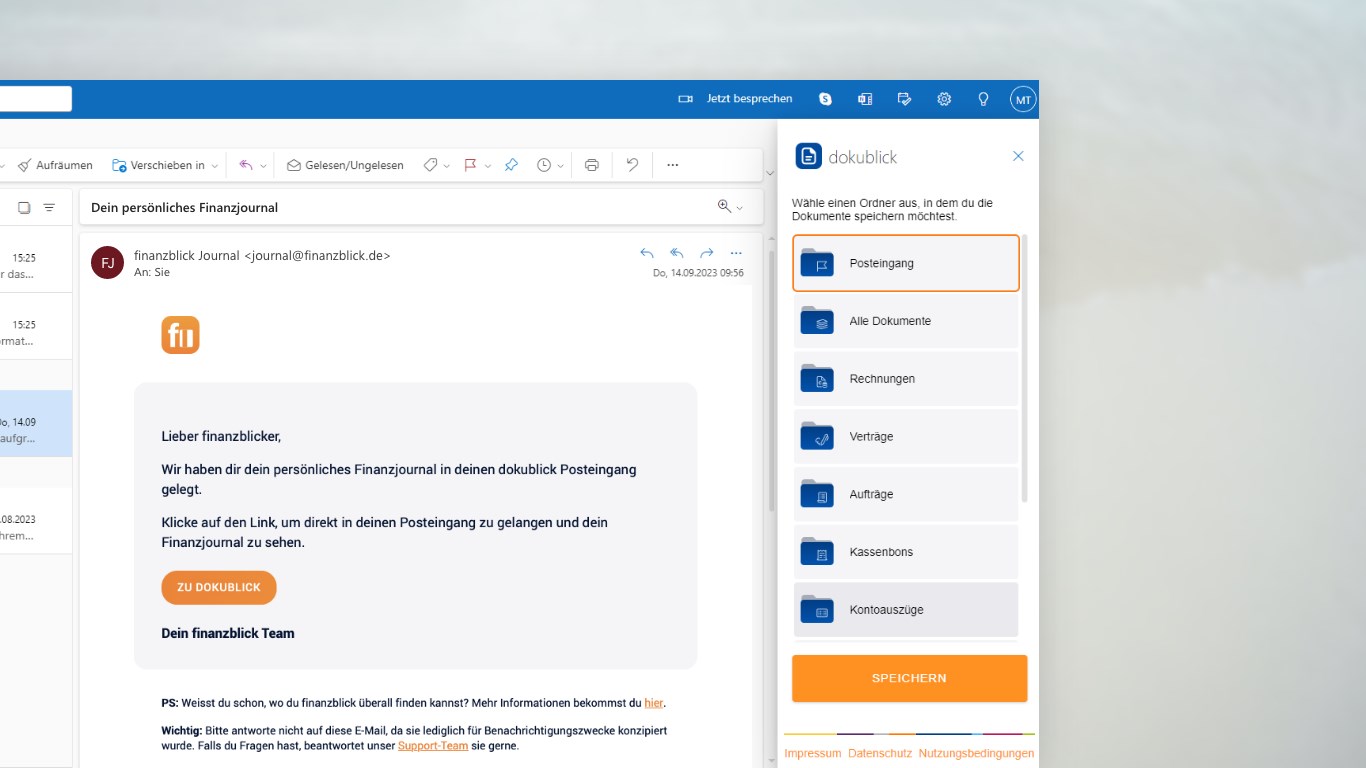This screenshot has height=768, width=1366.
Task: Click the dokublick logo icon
Action: pos(809,156)
